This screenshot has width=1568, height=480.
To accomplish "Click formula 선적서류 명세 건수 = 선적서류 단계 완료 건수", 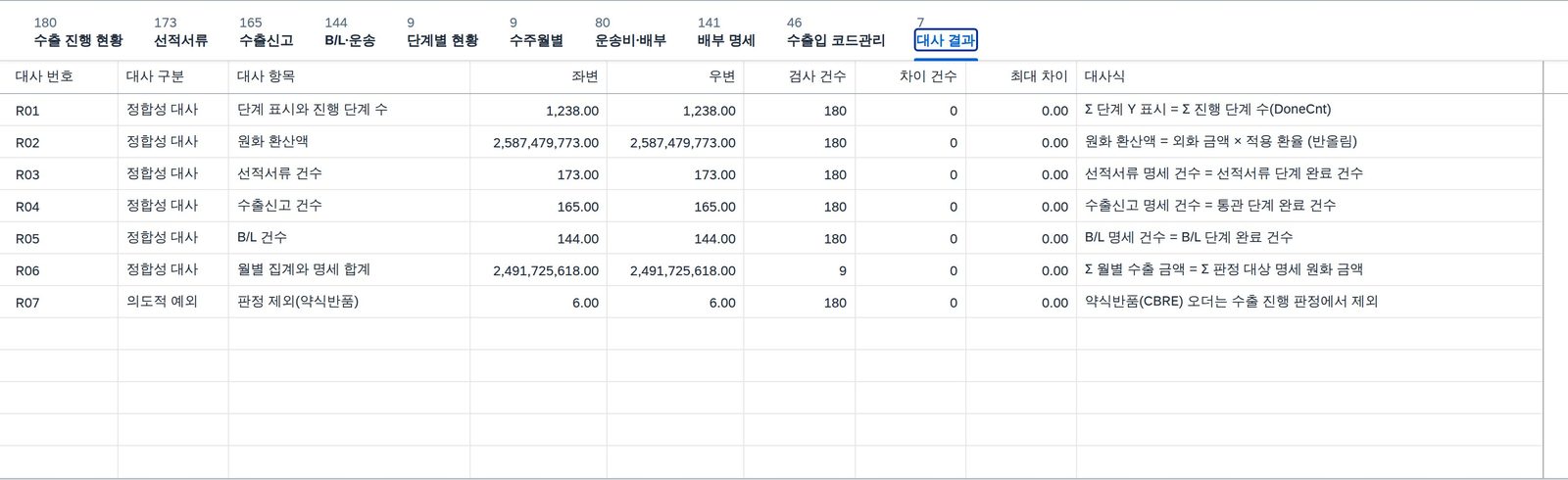I will tap(1309, 173).
